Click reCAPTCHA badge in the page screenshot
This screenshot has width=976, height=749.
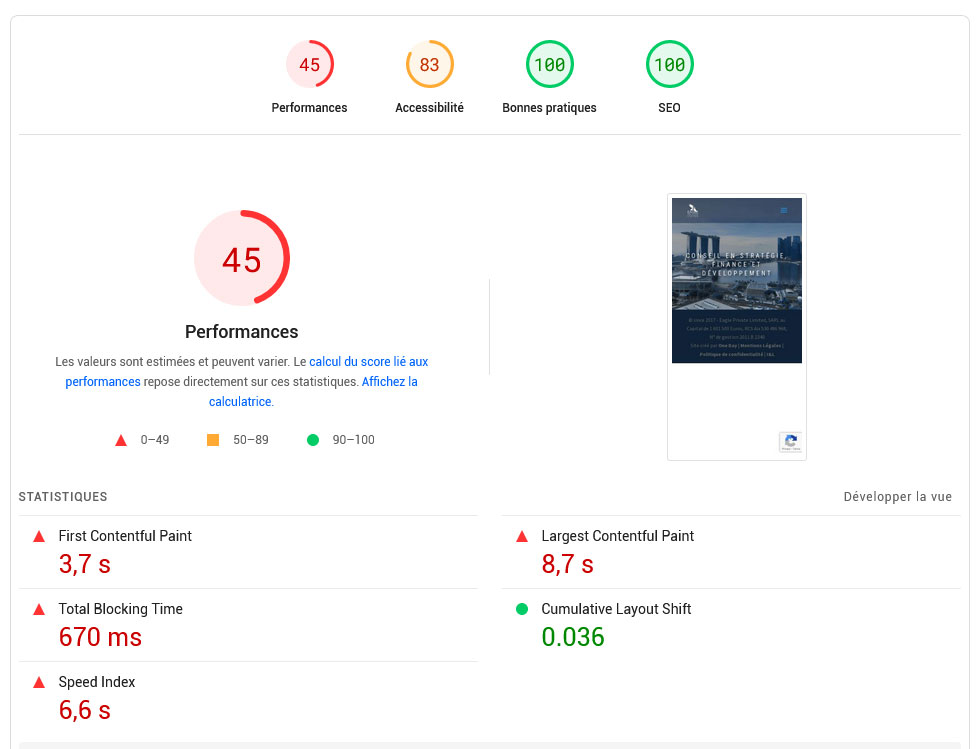click(x=791, y=441)
